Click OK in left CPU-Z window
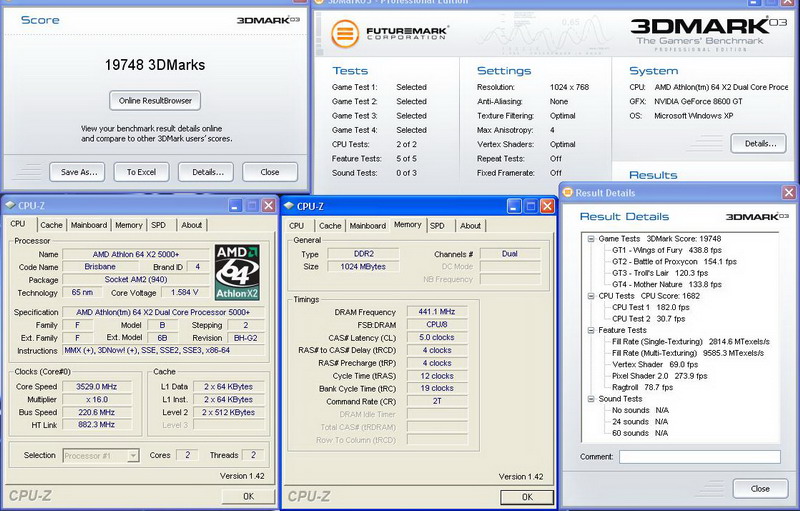 pyautogui.click(x=248, y=496)
